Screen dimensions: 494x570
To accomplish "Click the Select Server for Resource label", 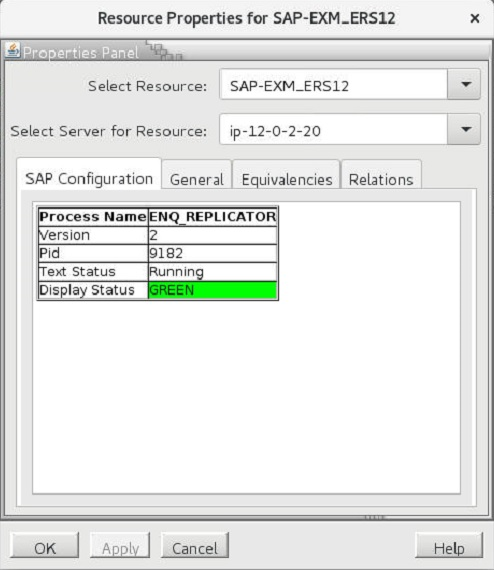I will (x=109, y=131).
